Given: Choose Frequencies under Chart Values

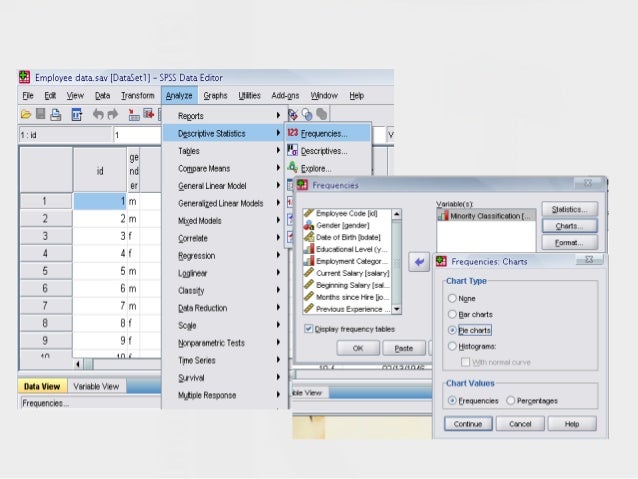Looking at the screenshot, I should [452, 400].
